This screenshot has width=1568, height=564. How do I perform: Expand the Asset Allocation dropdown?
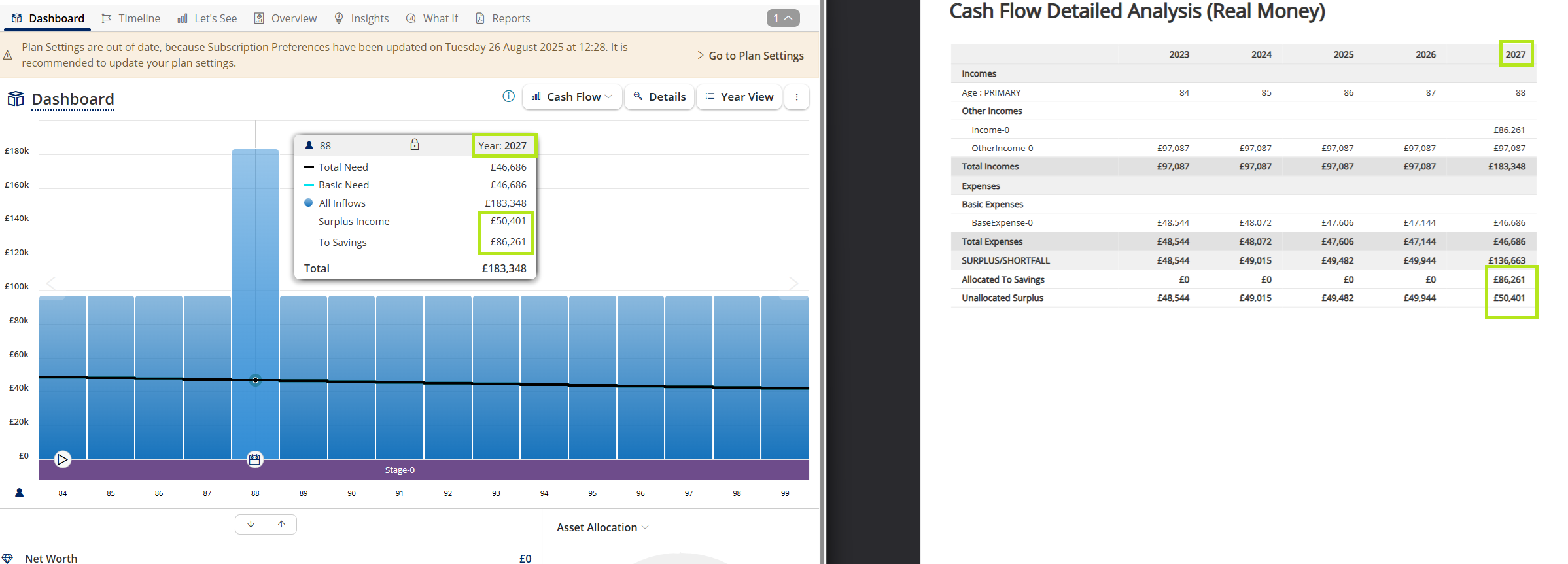pos(602,527)
